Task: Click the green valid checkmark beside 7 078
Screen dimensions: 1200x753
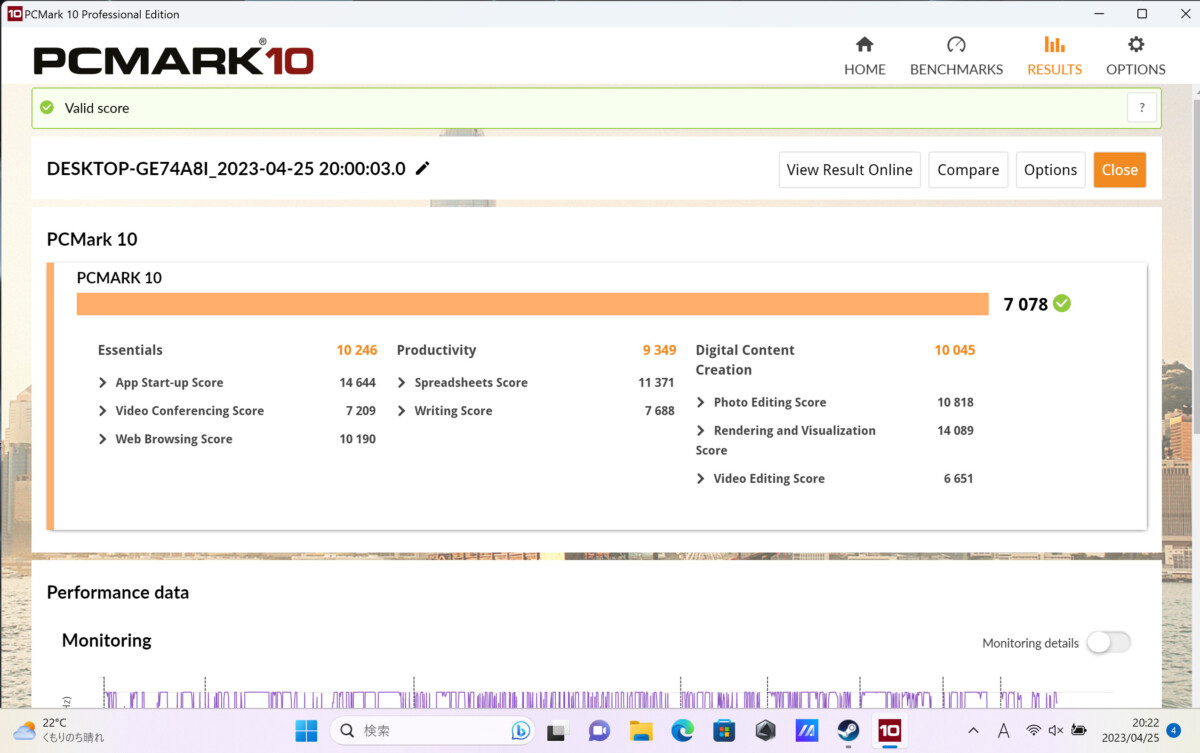Action: click(1062, 303)
